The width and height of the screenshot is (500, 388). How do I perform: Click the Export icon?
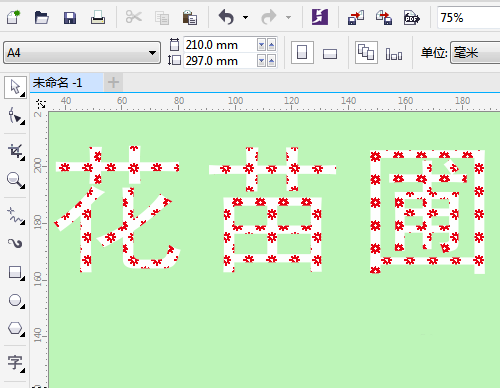pyautogui.click(x=384, y=17)
